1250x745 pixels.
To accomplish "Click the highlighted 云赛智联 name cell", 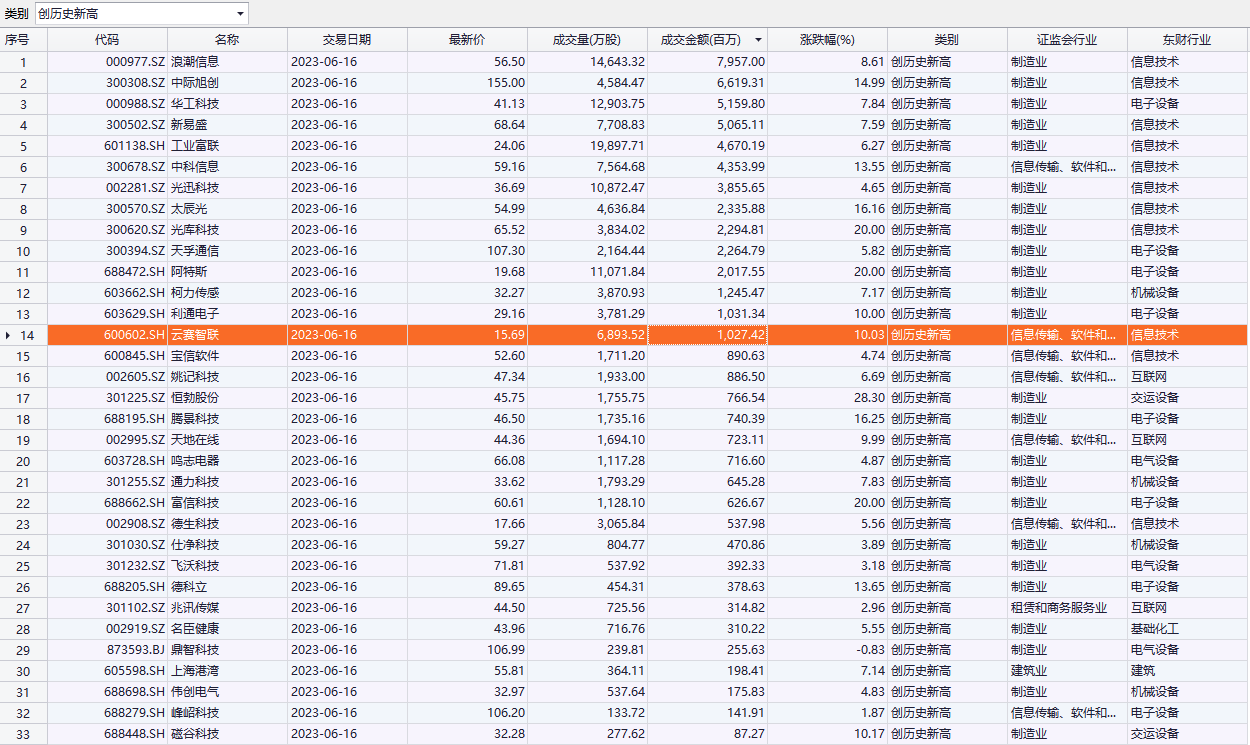I will [195, 335].
